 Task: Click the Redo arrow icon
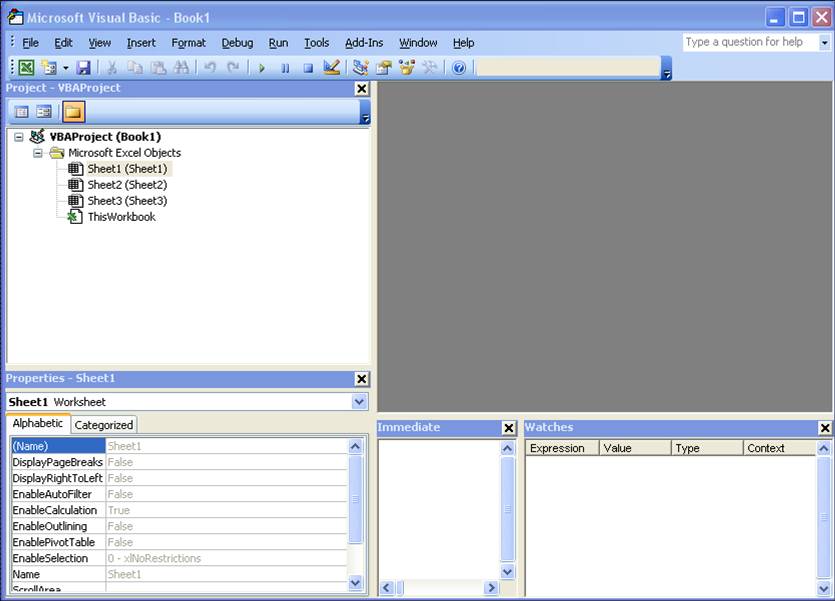tap(233, 68)
